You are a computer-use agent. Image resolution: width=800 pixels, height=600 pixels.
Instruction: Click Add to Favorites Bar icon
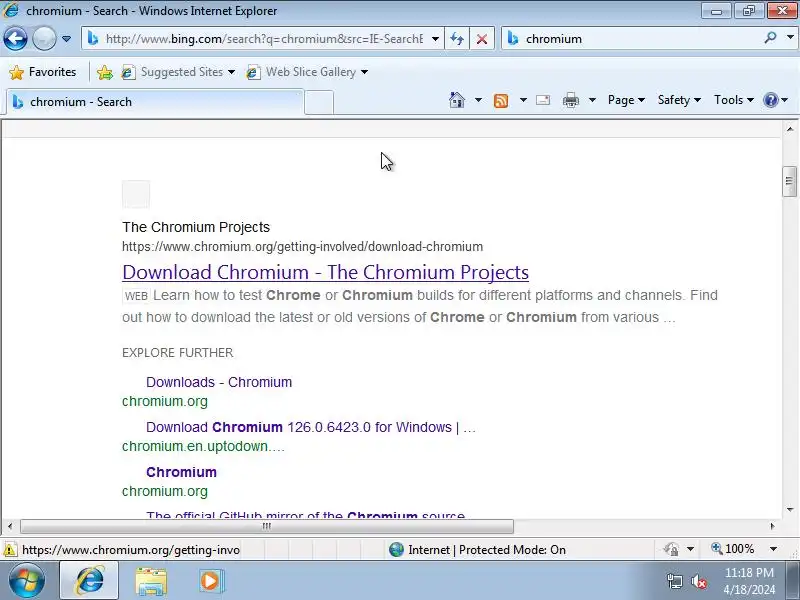(x=105, y=72)
